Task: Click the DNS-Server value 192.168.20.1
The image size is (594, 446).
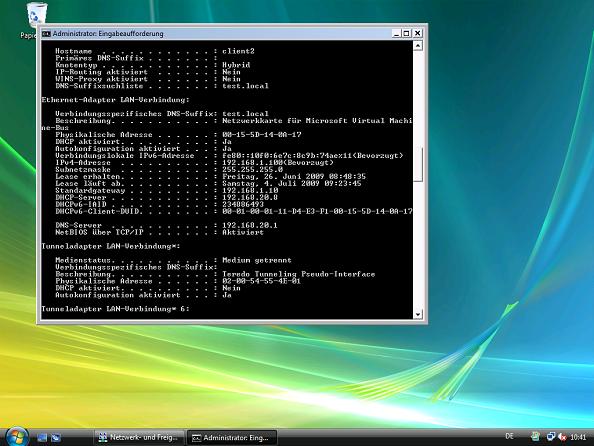Action: click(x=250, y=225)
